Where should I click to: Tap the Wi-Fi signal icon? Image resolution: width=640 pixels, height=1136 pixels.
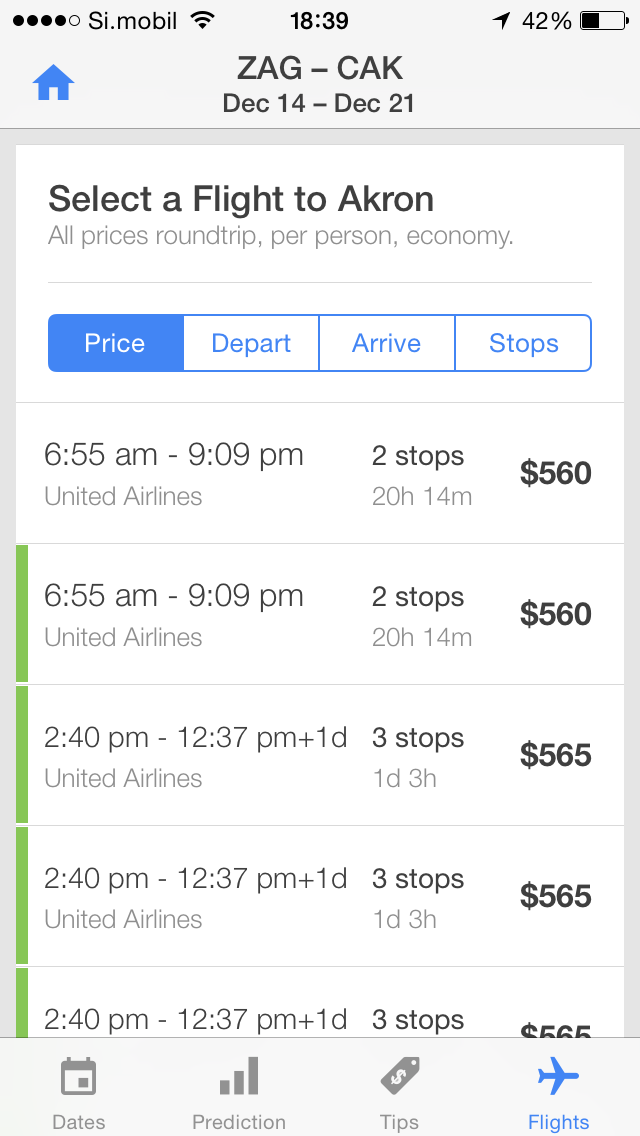click(x=204, y=20)
